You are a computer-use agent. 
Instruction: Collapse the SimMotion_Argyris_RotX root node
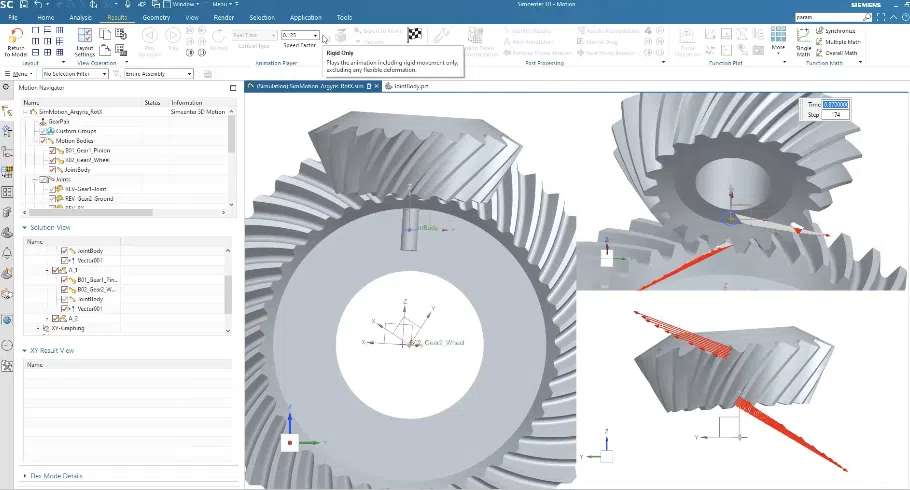[x=26, y=111]
